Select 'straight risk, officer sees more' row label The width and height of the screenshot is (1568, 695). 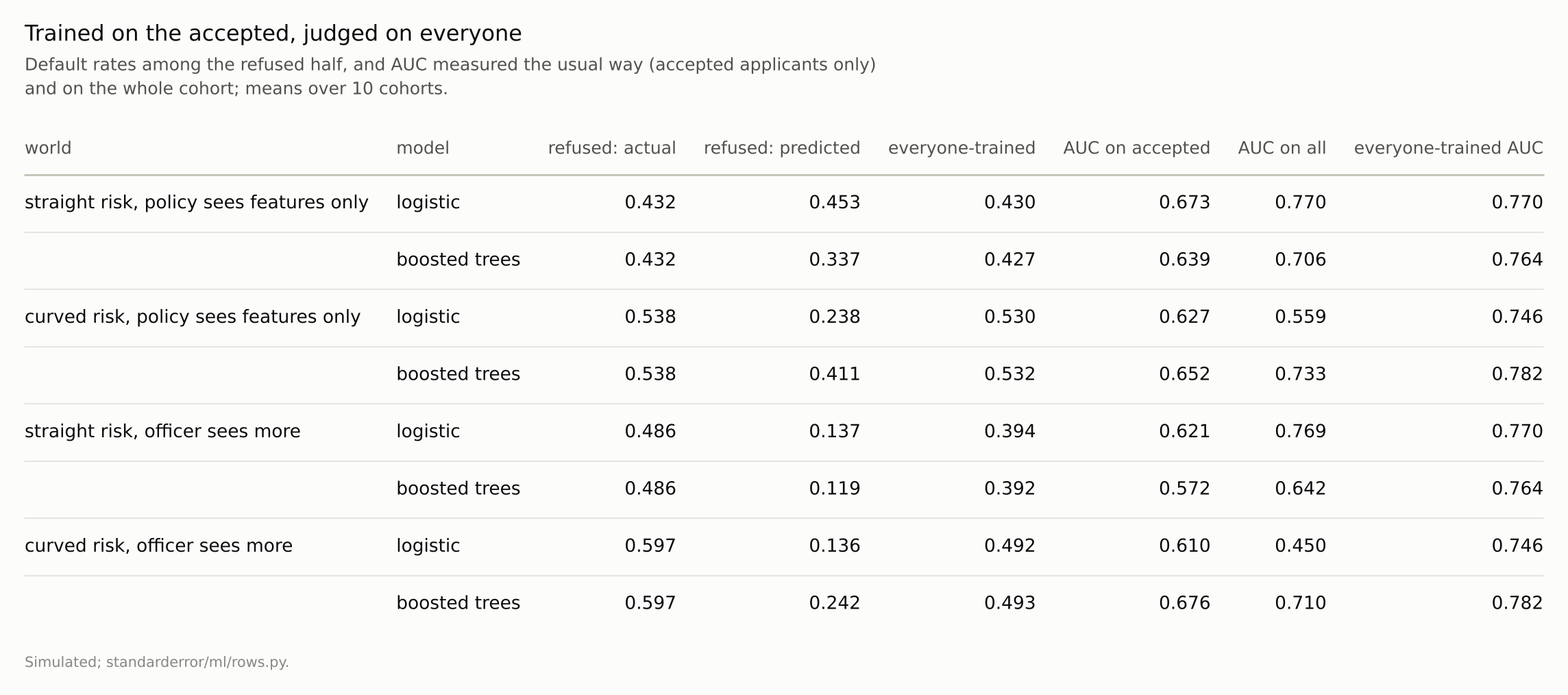pyautogui.click(x=162, y=431)
